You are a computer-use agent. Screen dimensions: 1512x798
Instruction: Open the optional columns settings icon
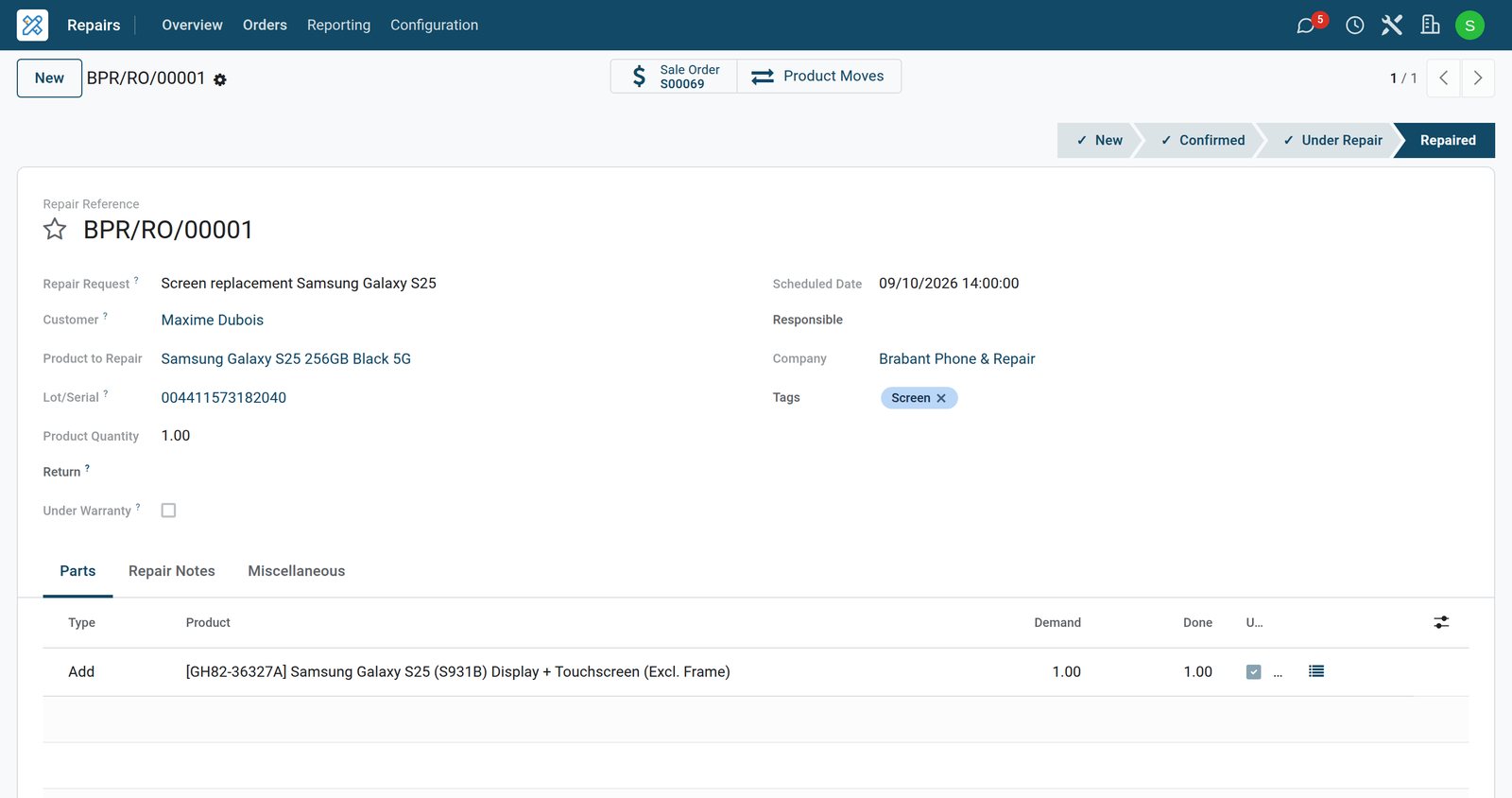[1441, 622]
